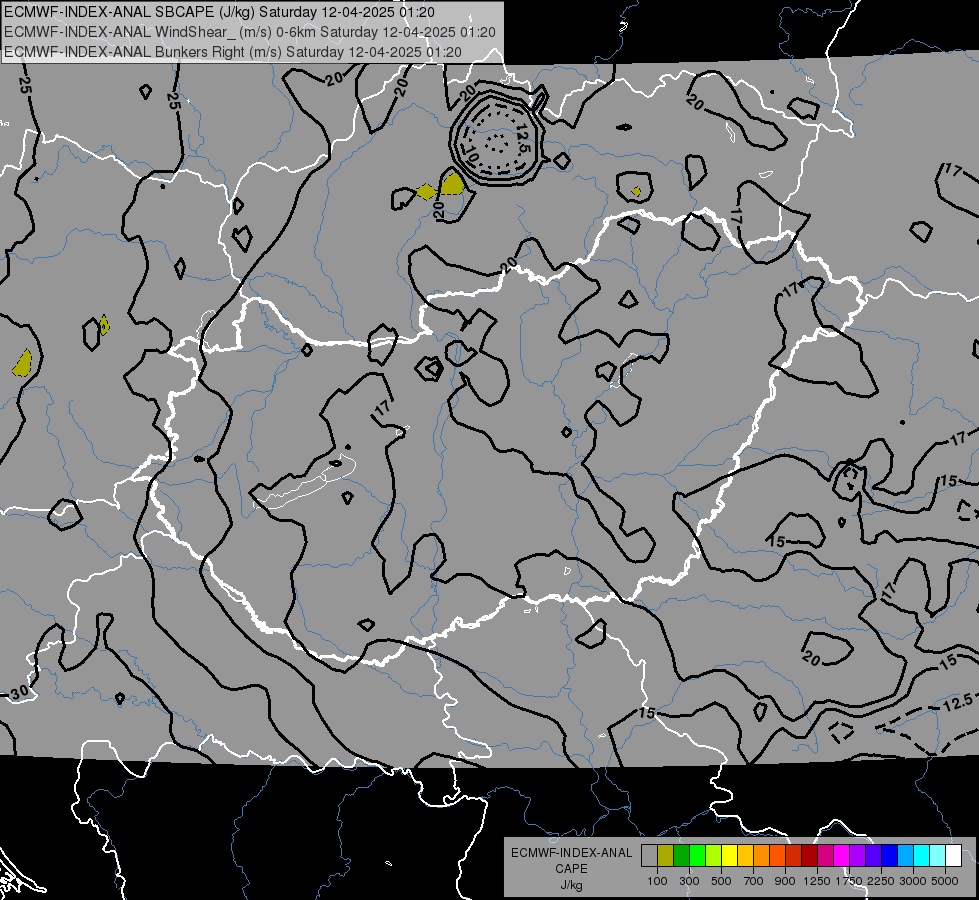Pick the pure yellow legend swatch
This screenshot has height=900, width=979.
tap(730, 855)
